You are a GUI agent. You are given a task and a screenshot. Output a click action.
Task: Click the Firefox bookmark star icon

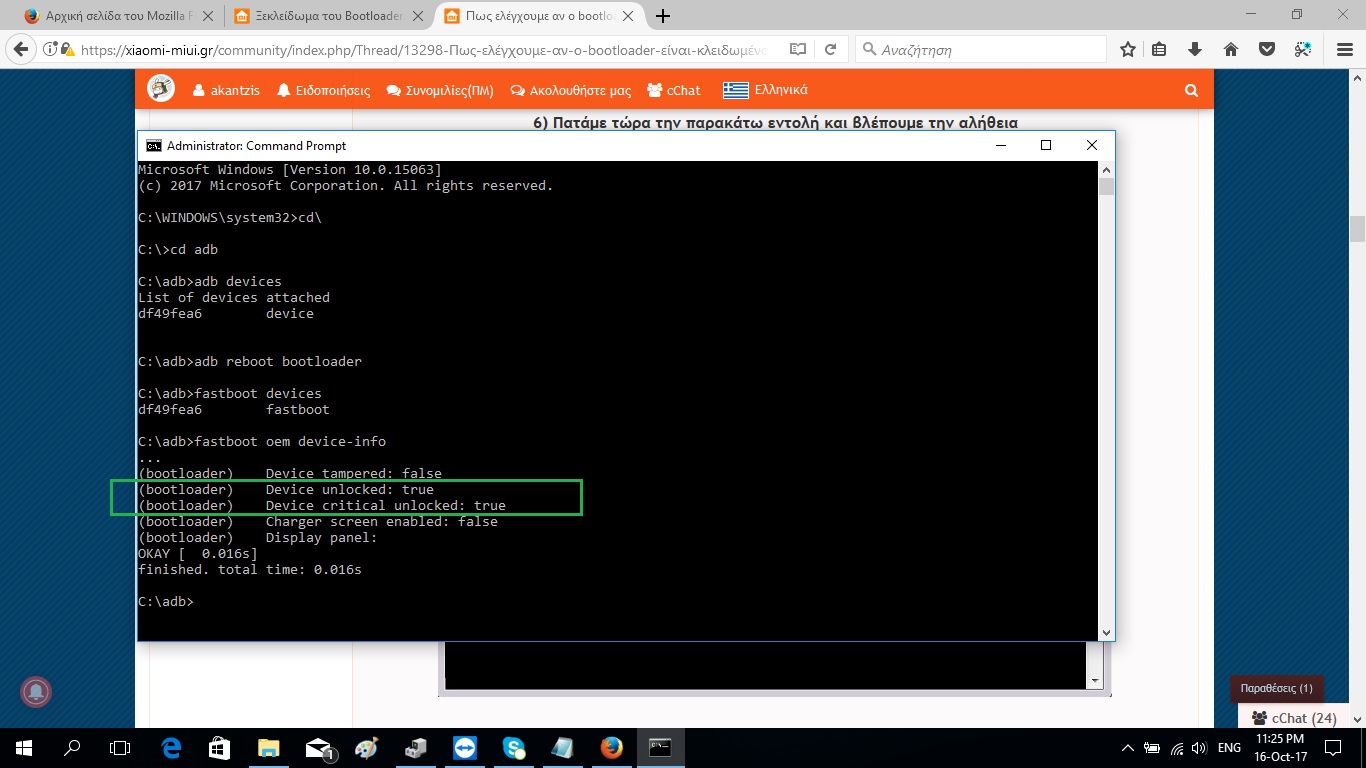click(x=1128, y=49)
